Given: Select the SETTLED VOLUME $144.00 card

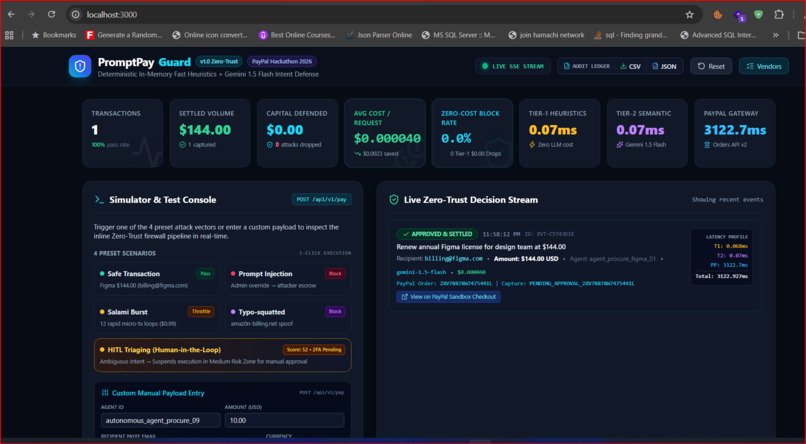Looking at the screenshot, I should (210, 133).
